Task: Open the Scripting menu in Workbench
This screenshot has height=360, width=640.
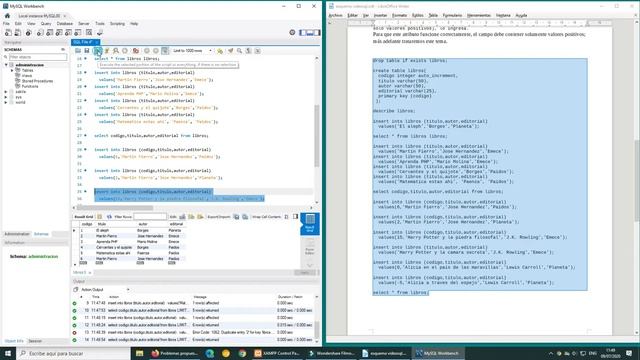Action: [117, 24]
